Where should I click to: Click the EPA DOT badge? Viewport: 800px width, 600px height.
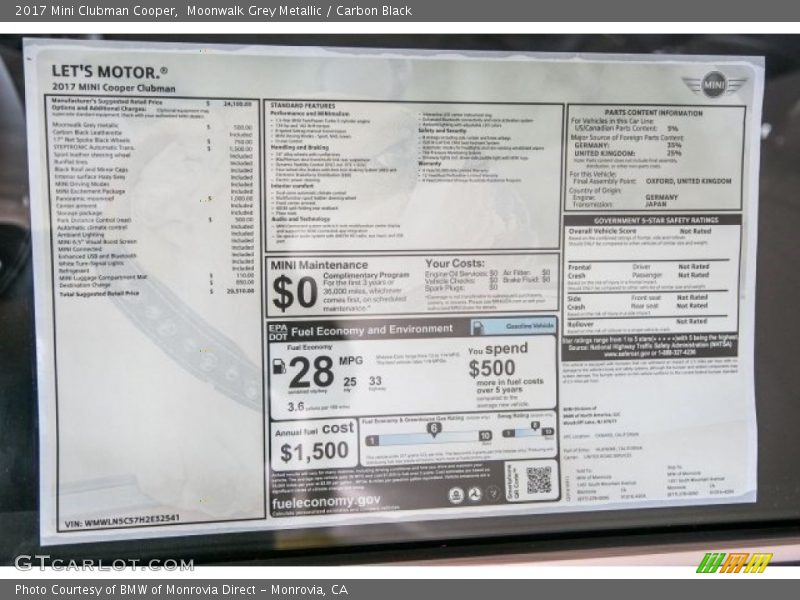(278, 329)
